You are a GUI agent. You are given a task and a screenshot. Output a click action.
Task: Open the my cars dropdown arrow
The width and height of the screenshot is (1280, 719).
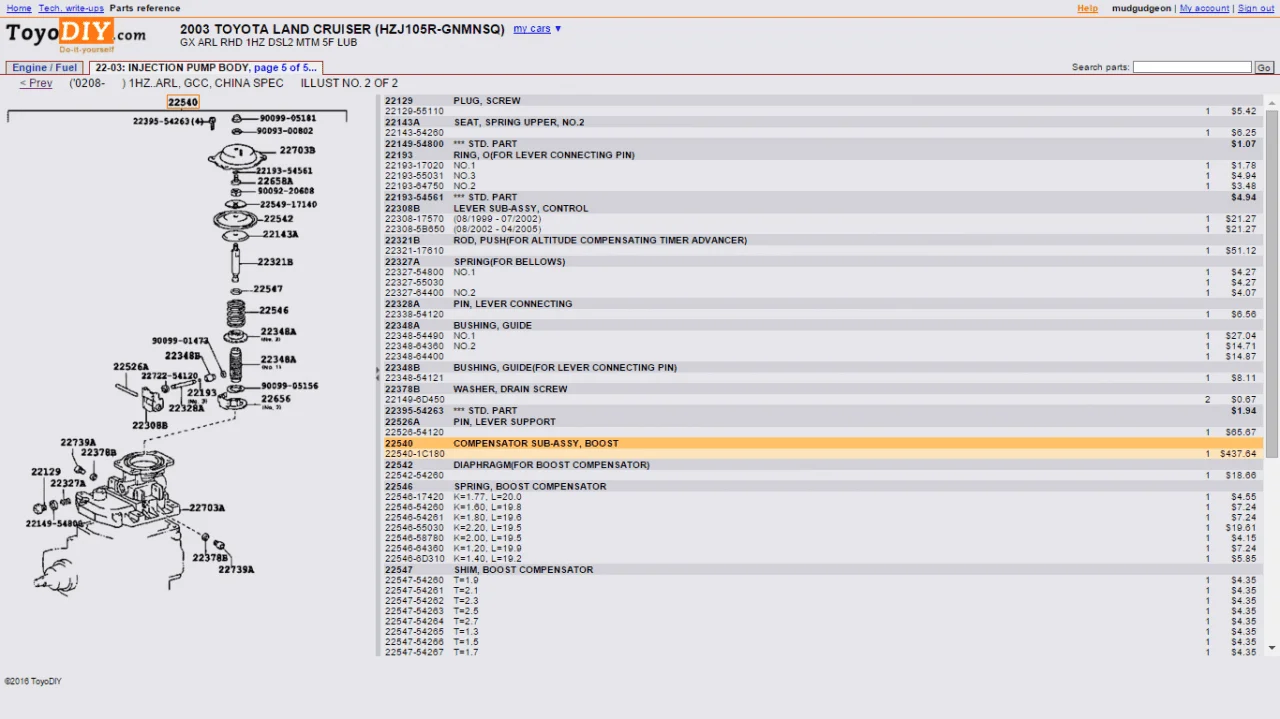(558, 29)
